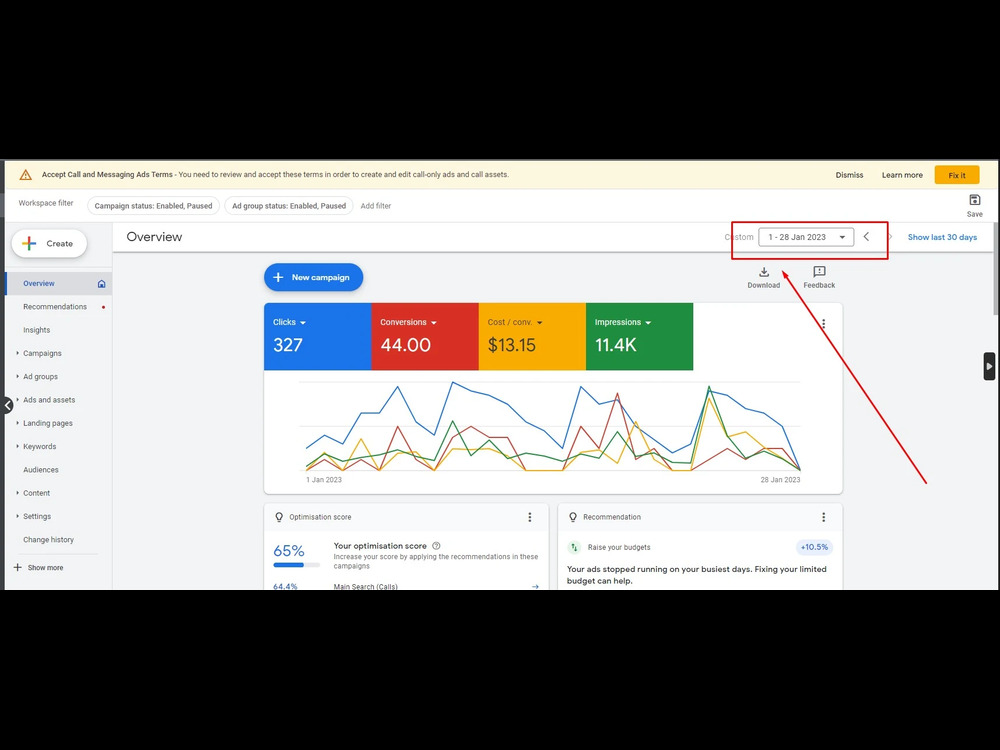Click Show more in the sidebar
This screenshot has width=1000, height=750.
45,568
